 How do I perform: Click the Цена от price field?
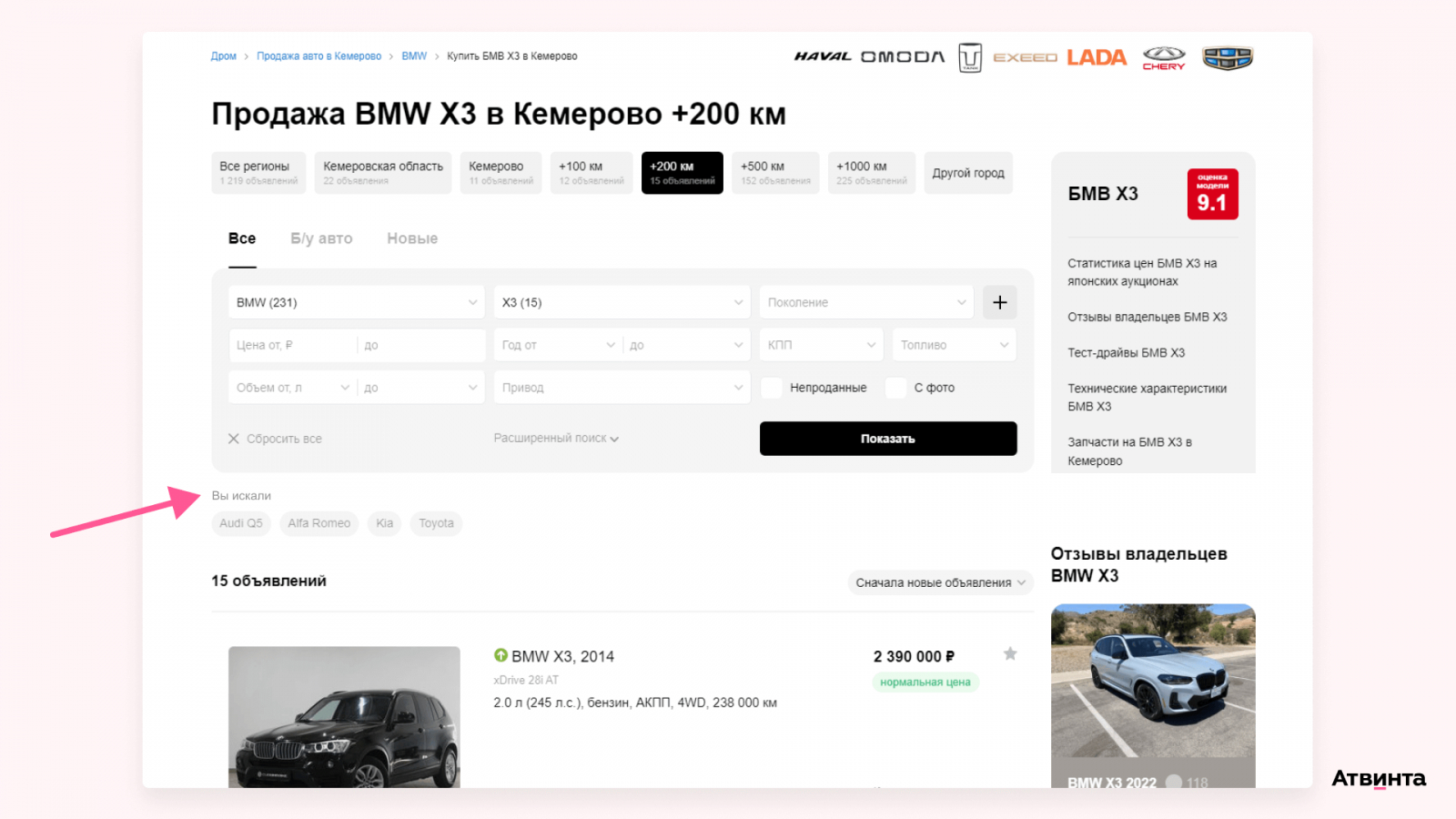(292, 345)
